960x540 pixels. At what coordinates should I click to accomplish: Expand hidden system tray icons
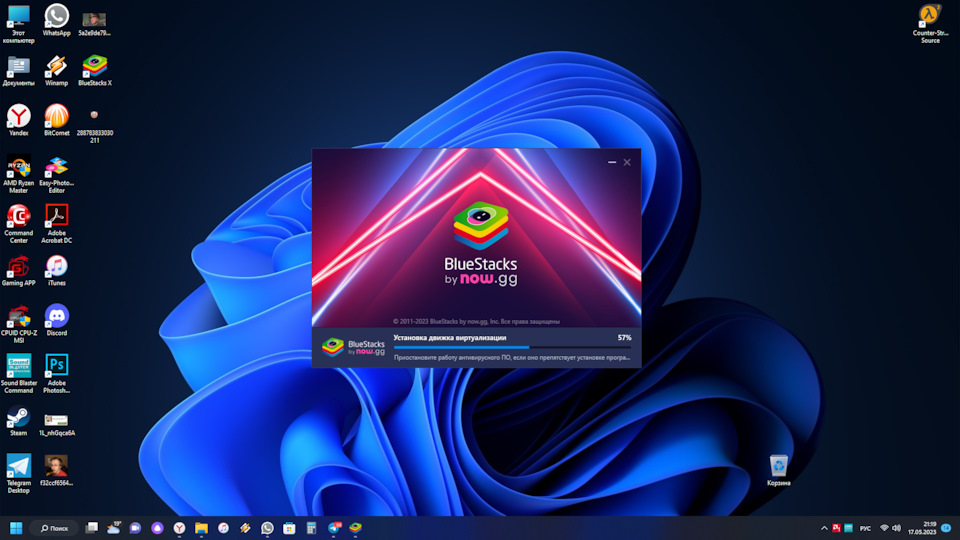[x=824, y=528]
